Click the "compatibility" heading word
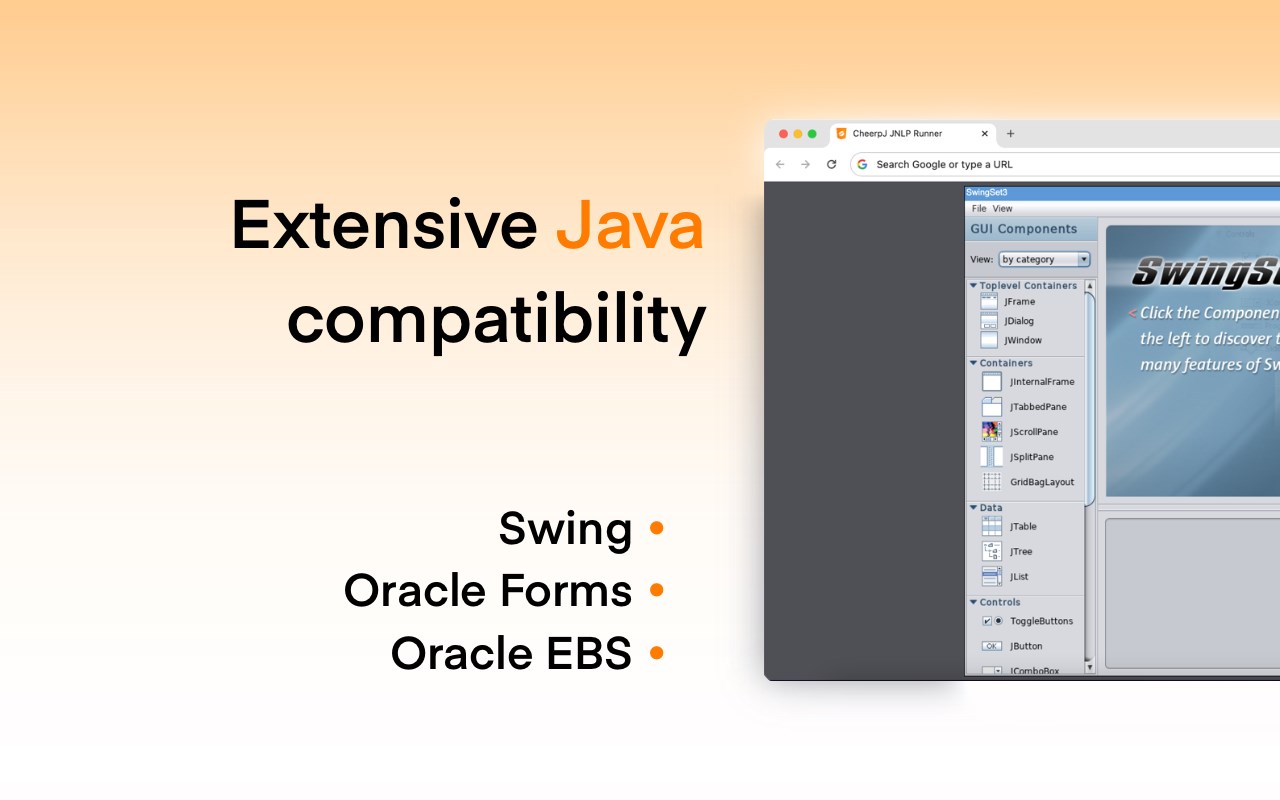This screenshot has height=800, width=1280. [x=497, y=320]
